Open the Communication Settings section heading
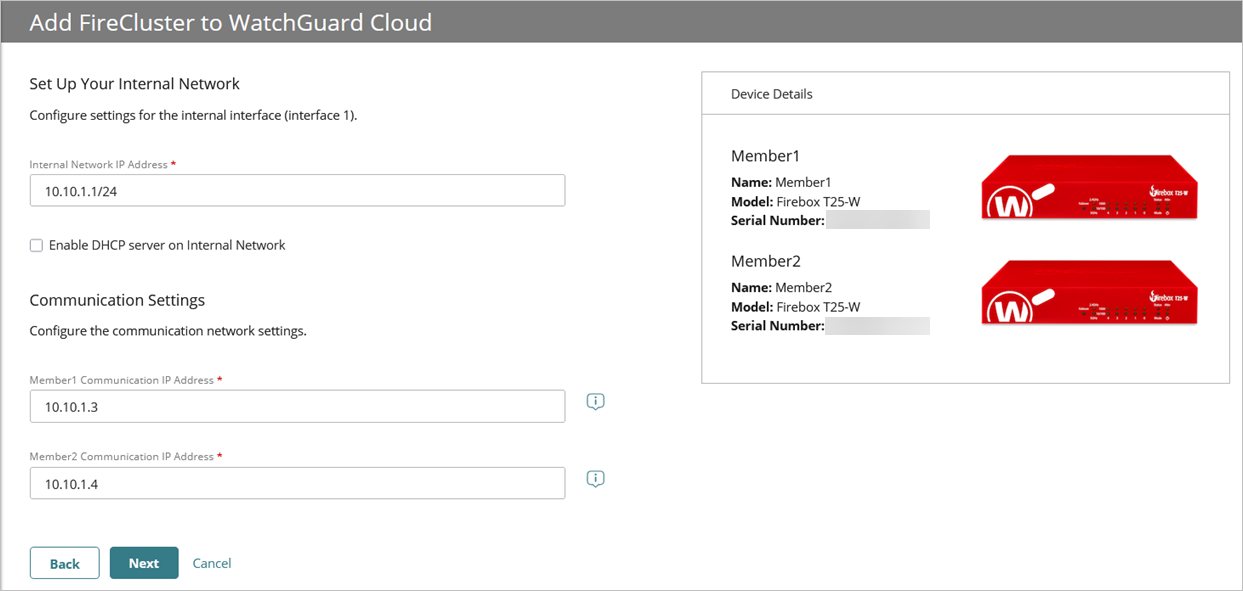Image resolution: width=1243 pixels, height=591 pixels. 117,299
